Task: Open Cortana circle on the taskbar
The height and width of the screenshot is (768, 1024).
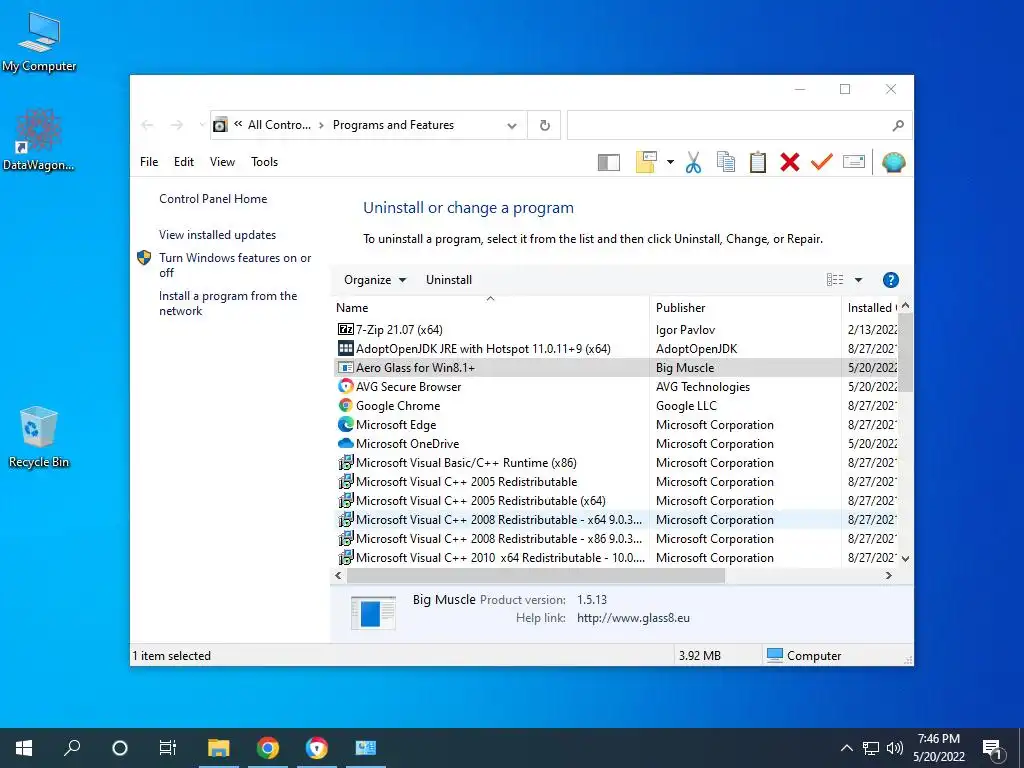Action: (x=120, y=748)
